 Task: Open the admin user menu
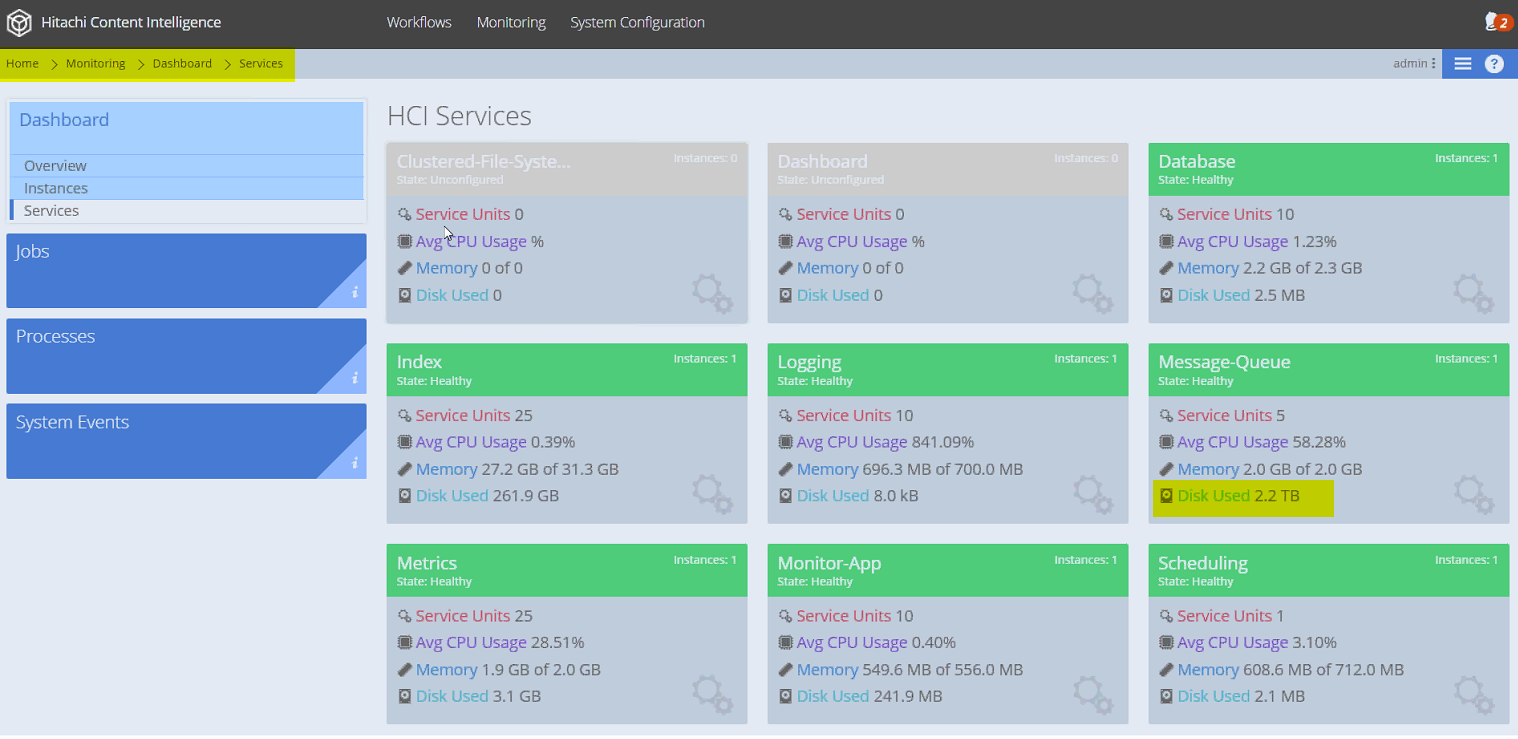1414,63
